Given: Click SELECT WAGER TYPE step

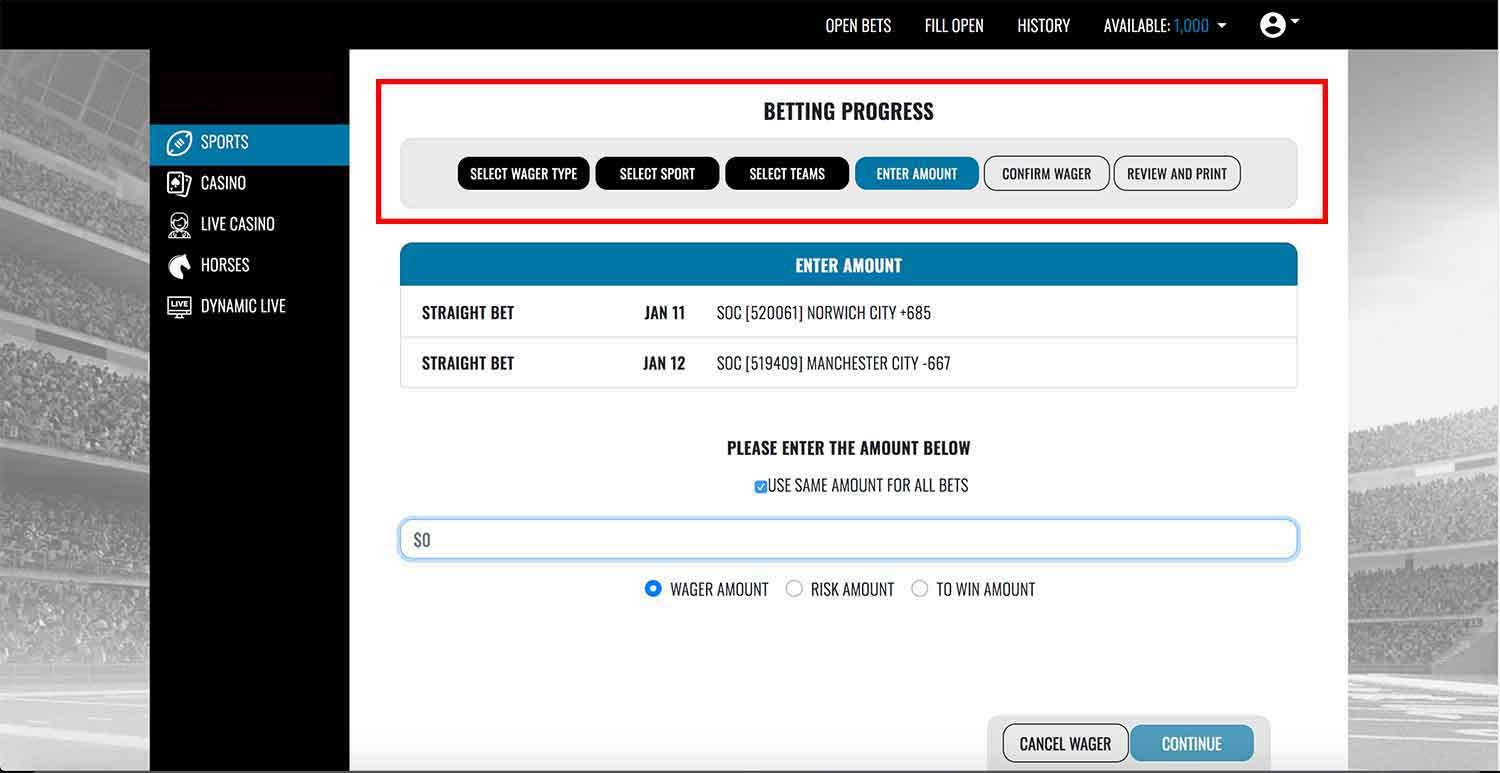Looking at the screenshot, I should coord(523,173).
